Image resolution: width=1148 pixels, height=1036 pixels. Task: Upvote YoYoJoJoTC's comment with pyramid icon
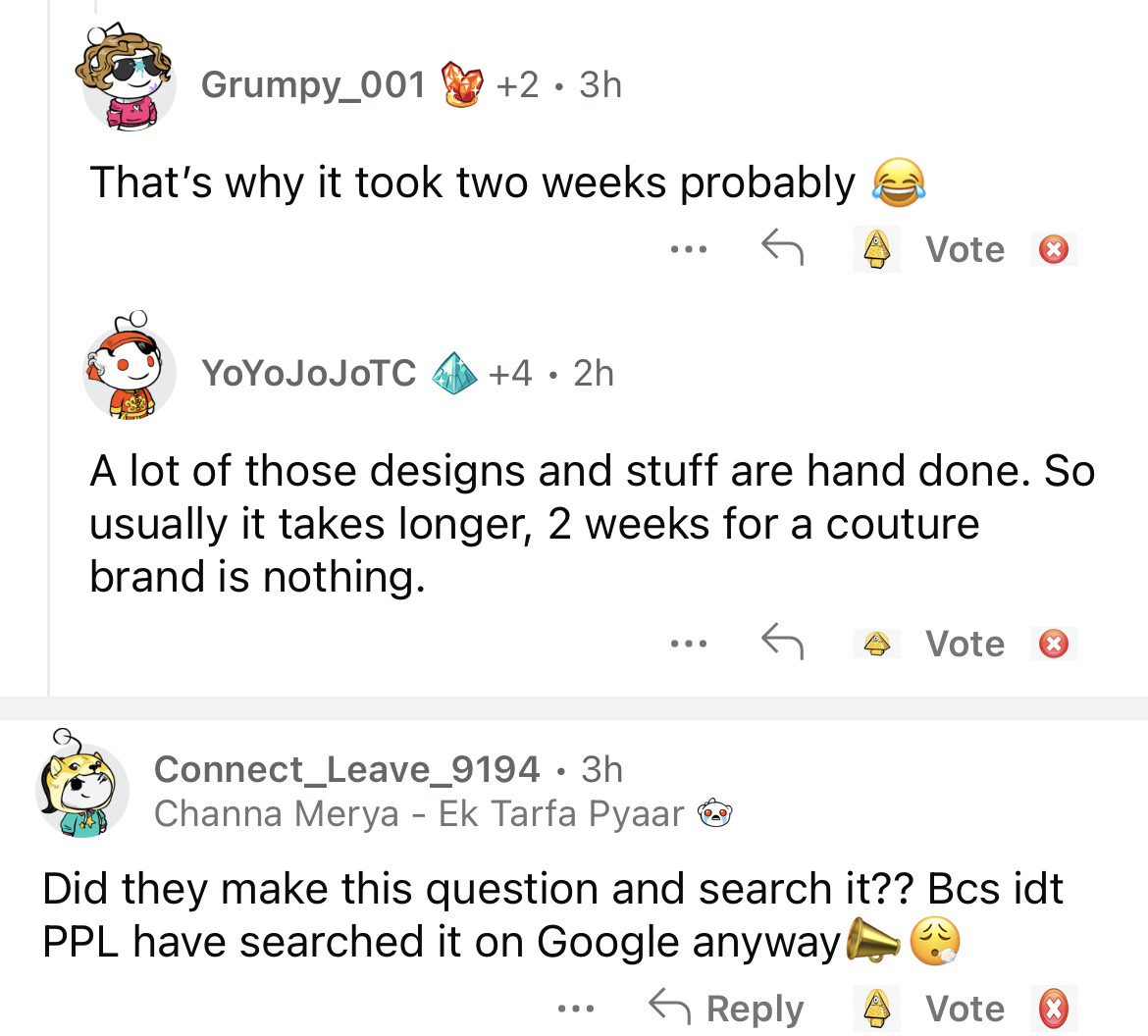(x=874, y=645)
